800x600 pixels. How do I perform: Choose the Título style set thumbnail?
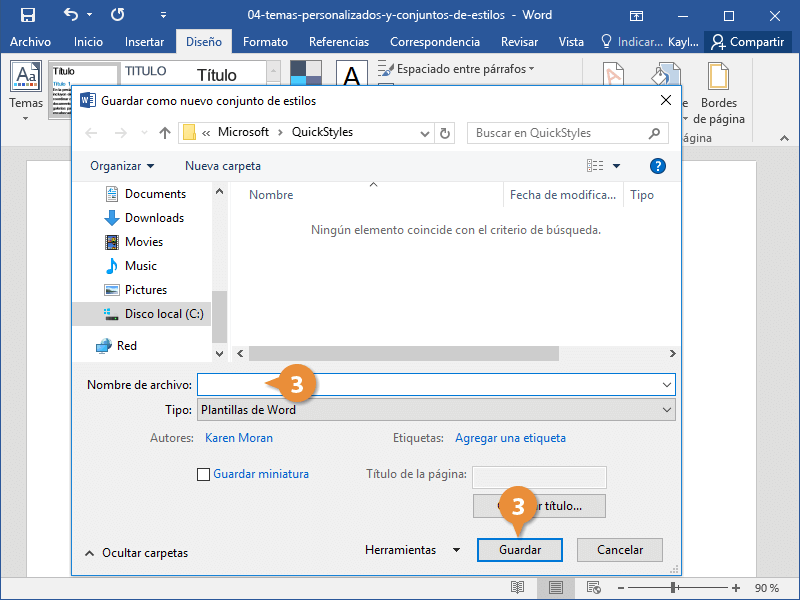tap(217, 74)
